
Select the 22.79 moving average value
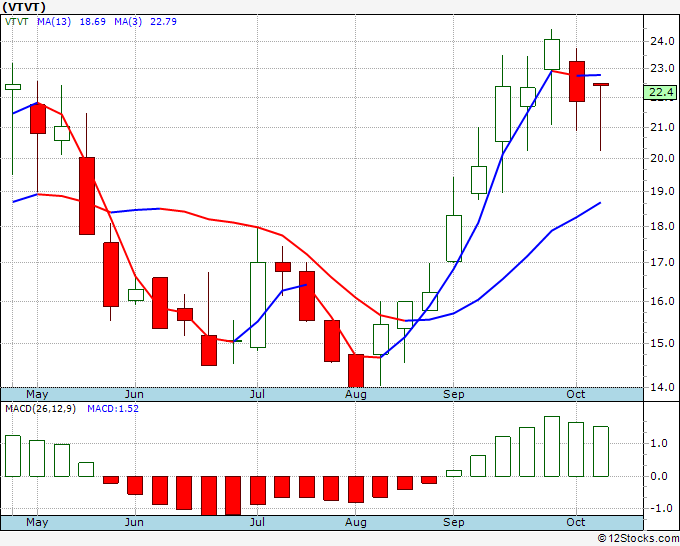point(163,21)
